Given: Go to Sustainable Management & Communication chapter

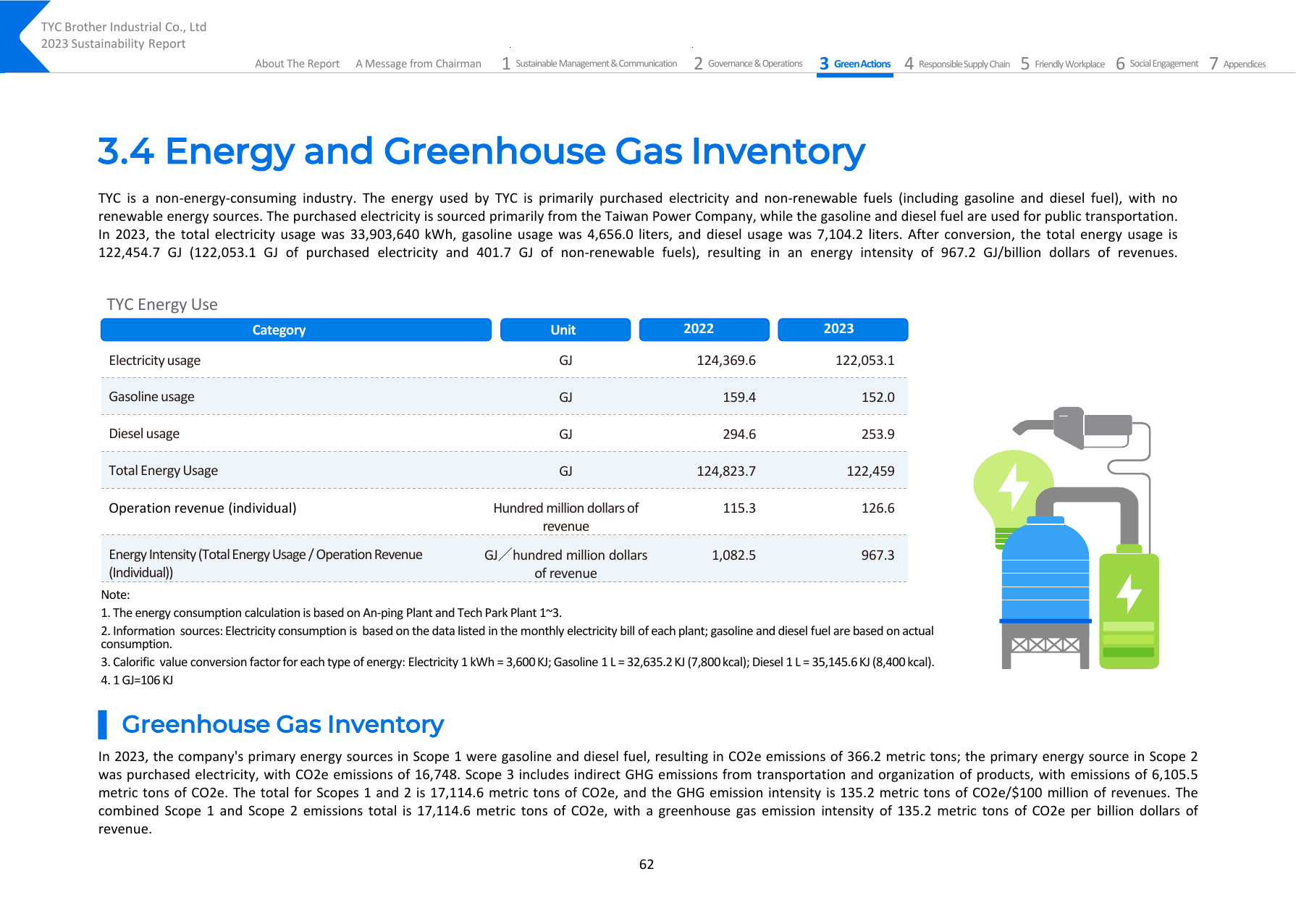Looking at the screenshot, I should [x=589, y=64].
